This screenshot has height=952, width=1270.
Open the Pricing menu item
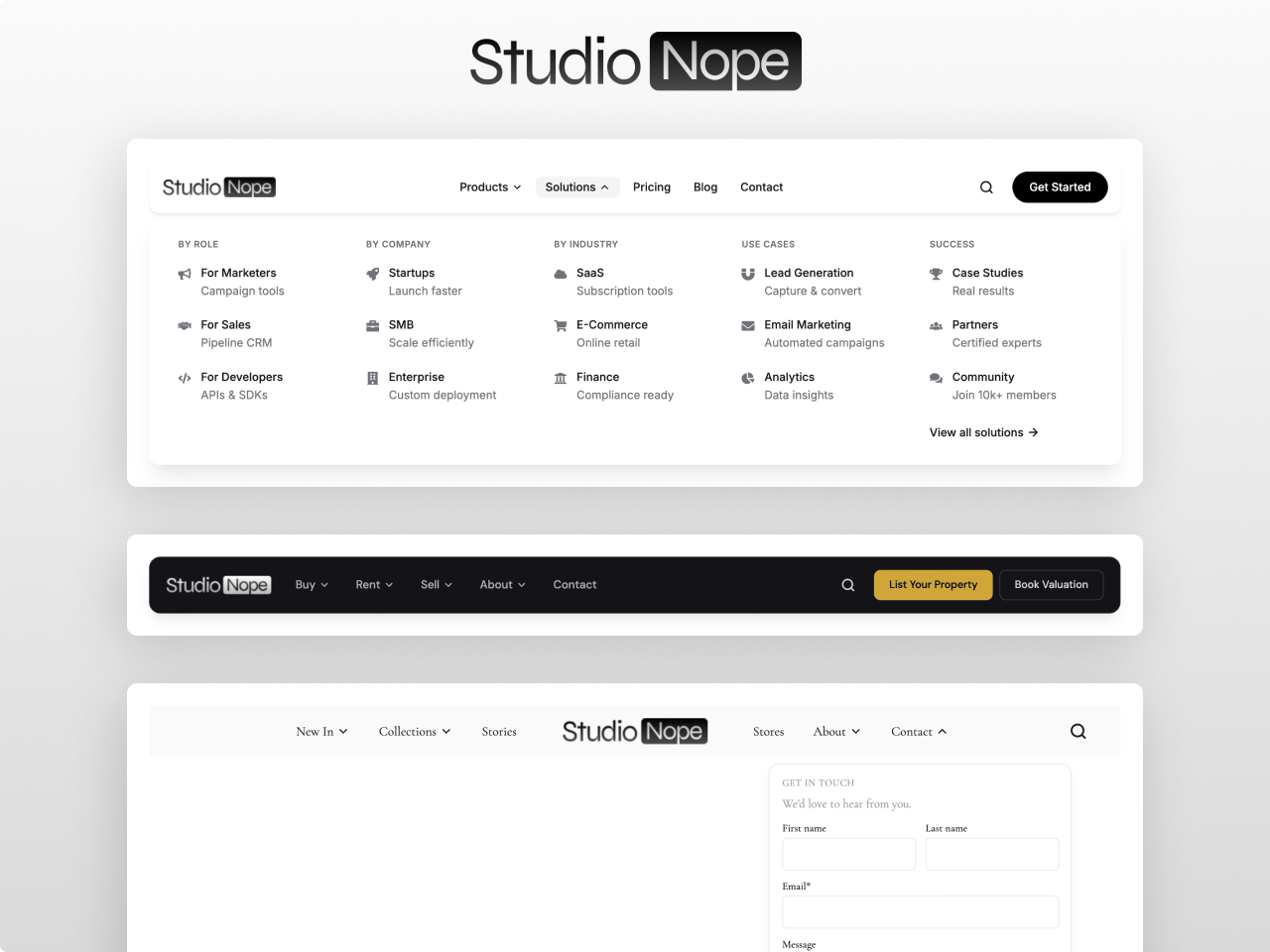tap(652, 187)
